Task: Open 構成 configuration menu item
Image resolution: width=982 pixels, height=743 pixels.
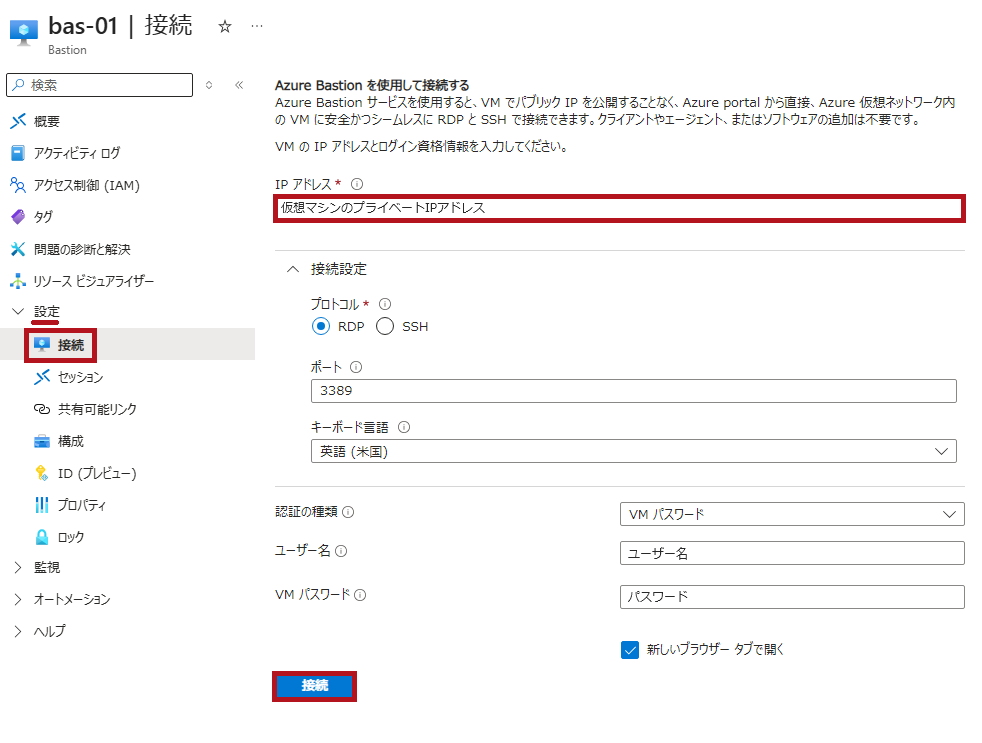Action: pyautogui.click(x=71, y=441)
